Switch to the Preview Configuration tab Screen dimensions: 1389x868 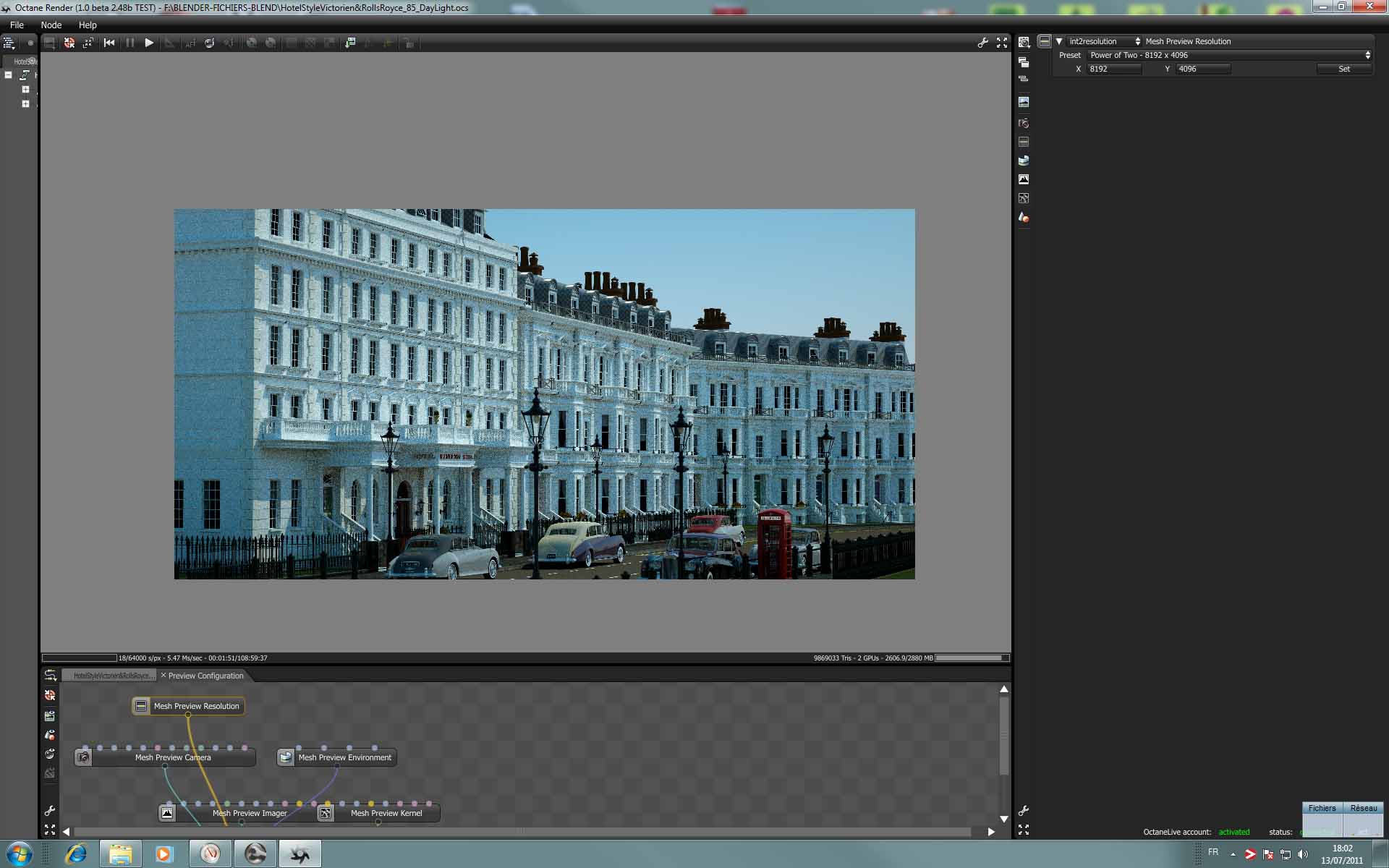point(205,676)
